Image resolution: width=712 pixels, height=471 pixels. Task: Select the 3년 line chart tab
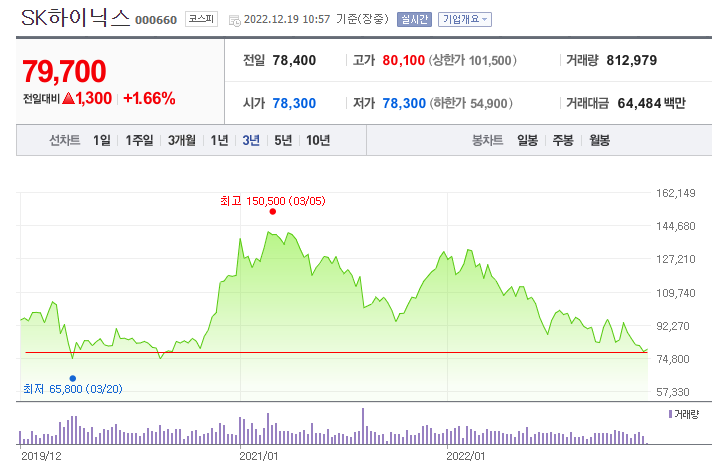coord(251,140)
